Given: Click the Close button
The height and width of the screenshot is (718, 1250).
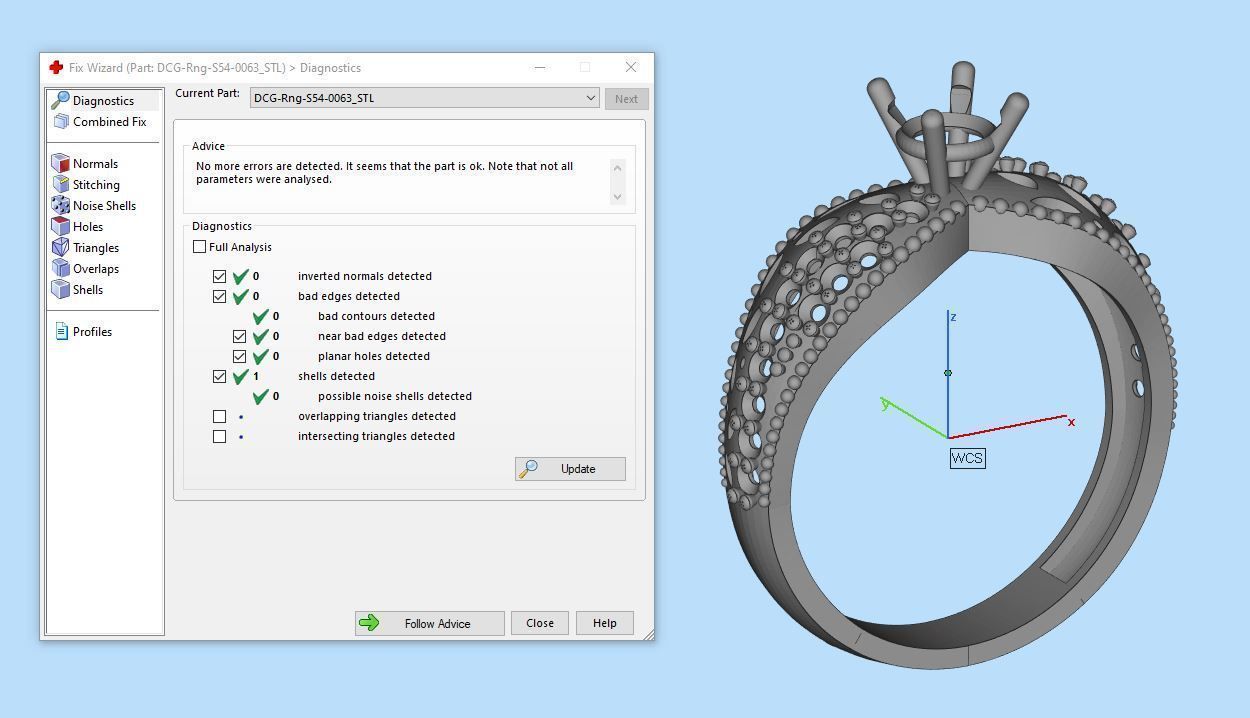Looking at the screenshot, I should click(x=540, y=622).
